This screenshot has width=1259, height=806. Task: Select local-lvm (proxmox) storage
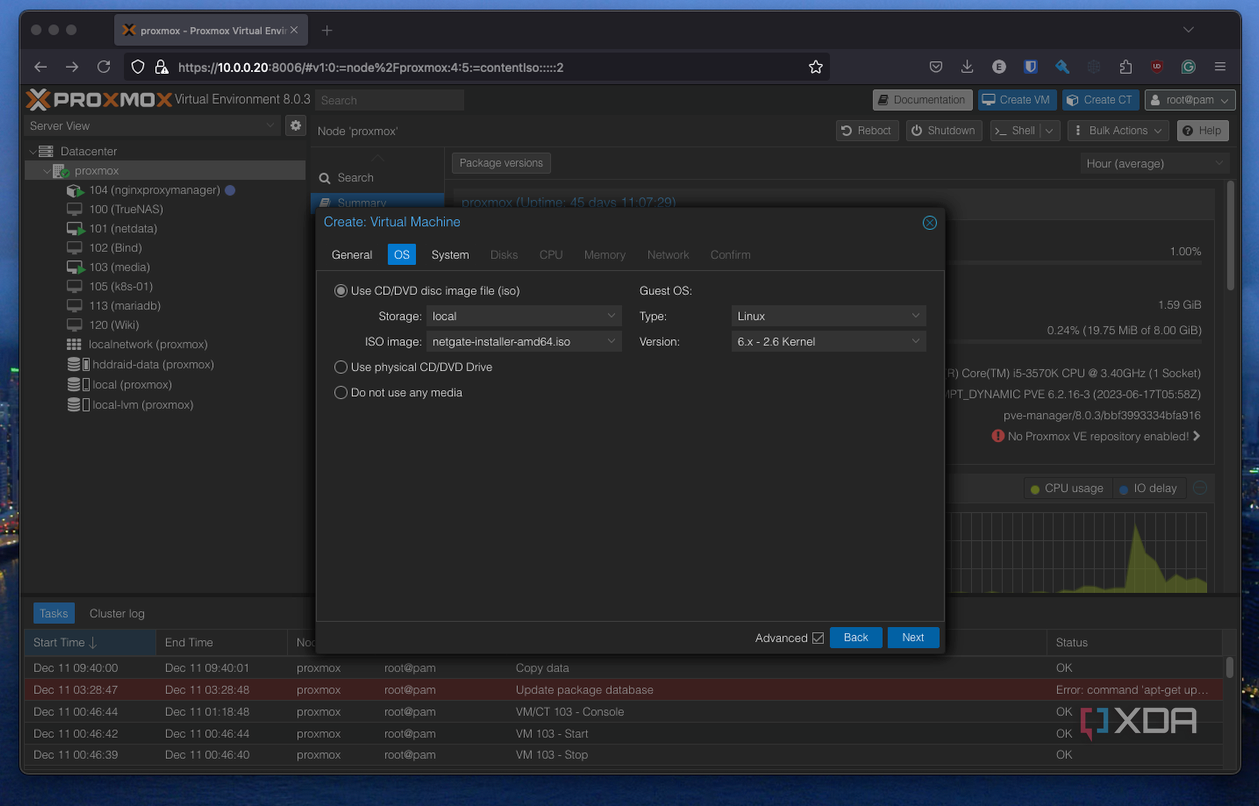point(143,405)
